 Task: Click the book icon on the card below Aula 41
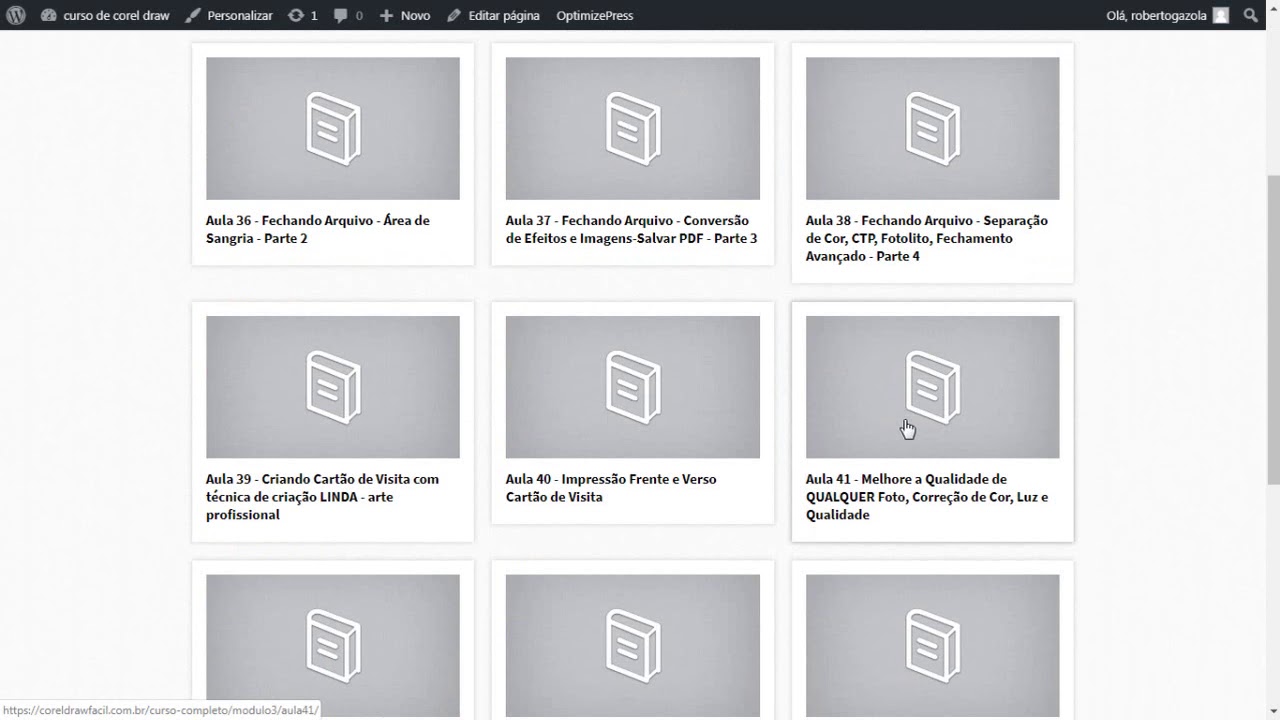point(933,646)
